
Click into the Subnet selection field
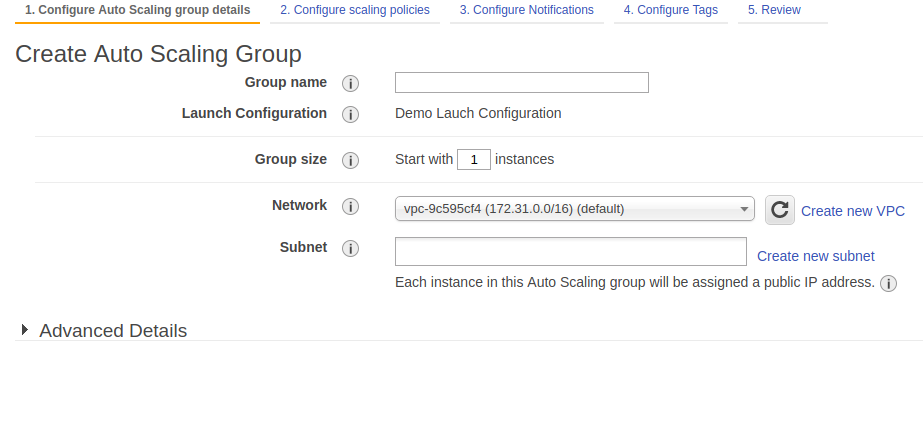[x=570, y=252]
